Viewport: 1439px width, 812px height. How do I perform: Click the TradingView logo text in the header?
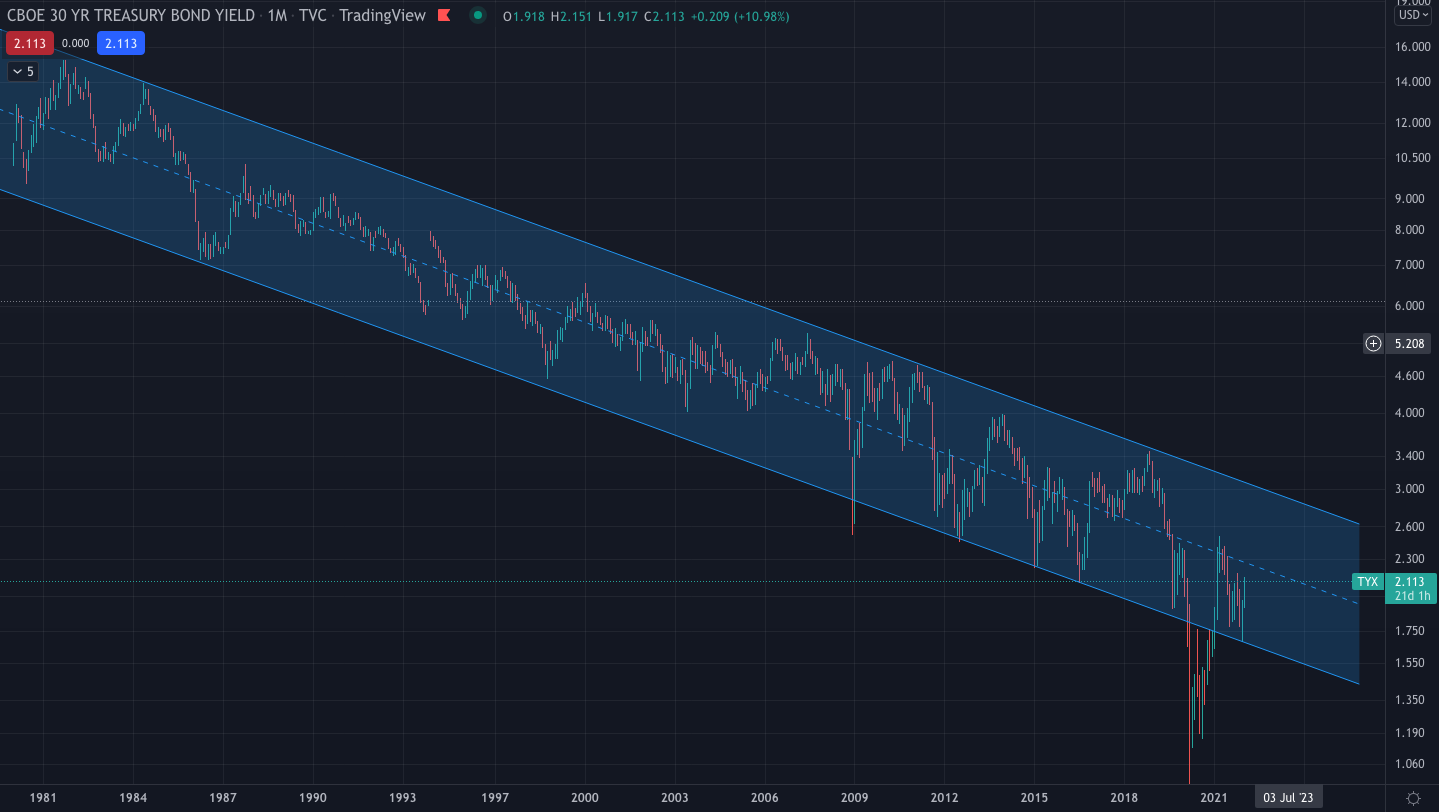click(x=381, y=16)
